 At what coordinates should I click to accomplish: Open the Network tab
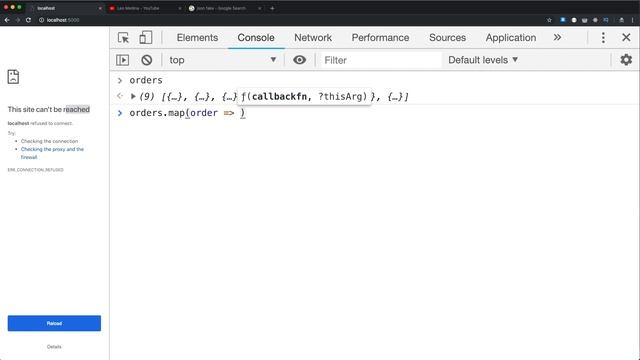(x=313, y=38)
